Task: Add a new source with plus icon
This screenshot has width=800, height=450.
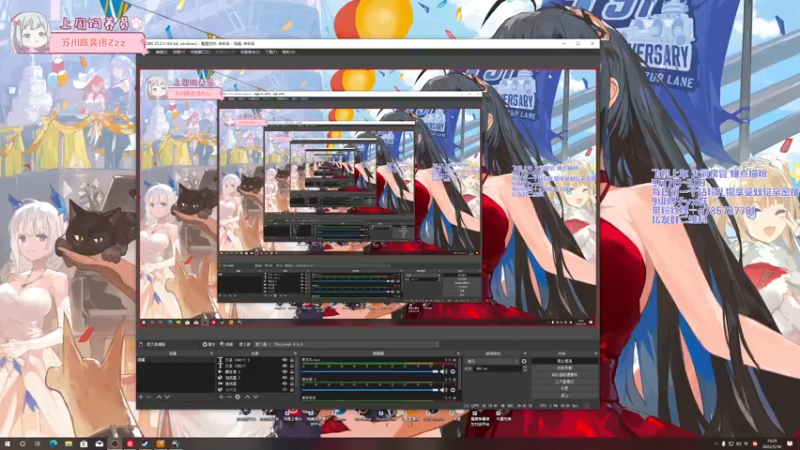Action: [221, 396]
